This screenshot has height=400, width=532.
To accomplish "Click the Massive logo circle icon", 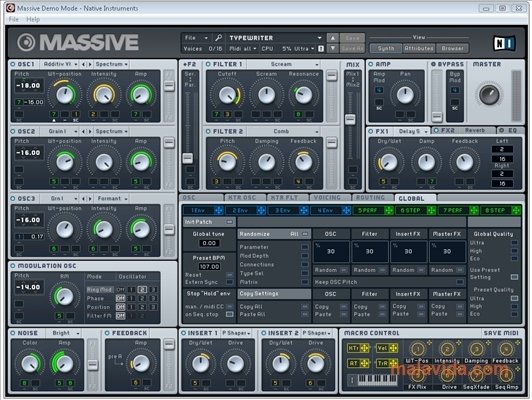I will (x=26, y=42).
